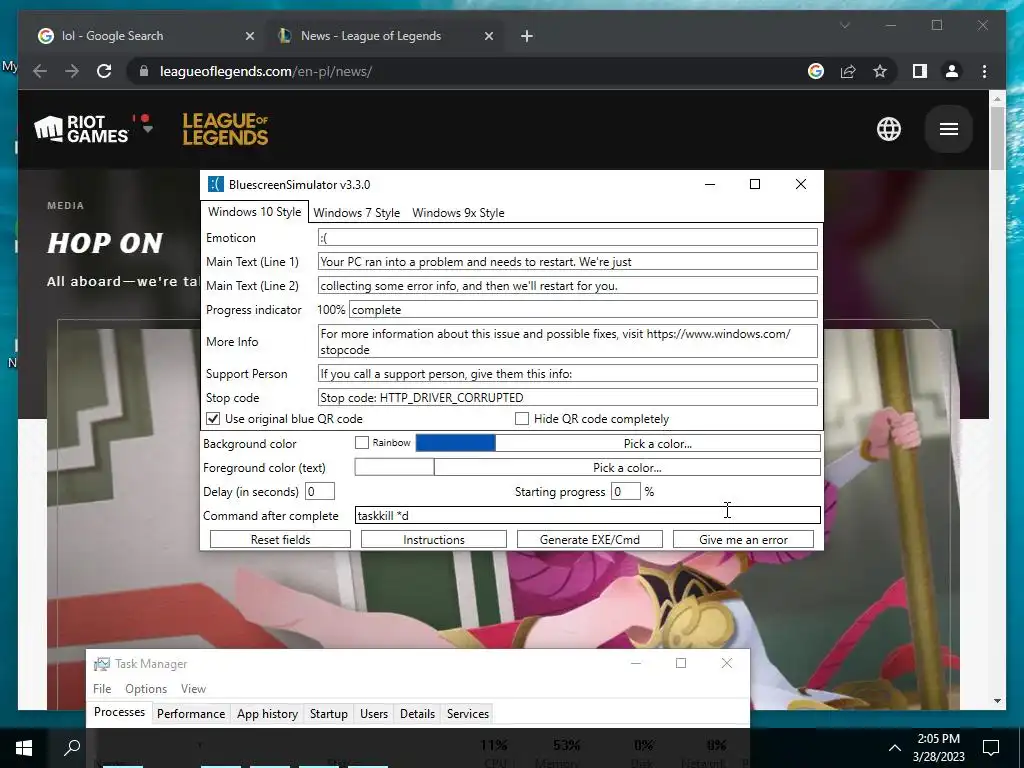
Task: Click the Main Text (Line 1) field
Action: click(x=568, y=261)
